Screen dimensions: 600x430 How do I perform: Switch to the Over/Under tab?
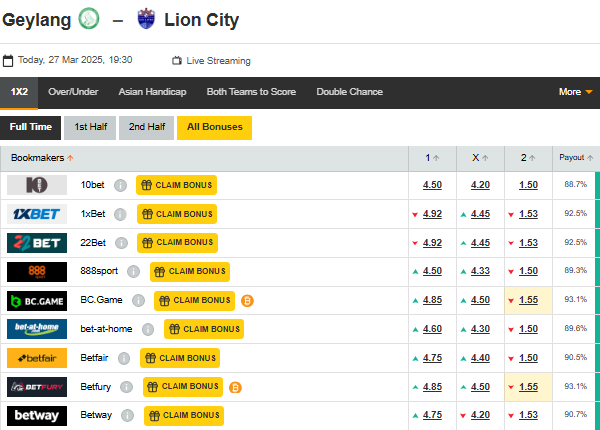73,92
